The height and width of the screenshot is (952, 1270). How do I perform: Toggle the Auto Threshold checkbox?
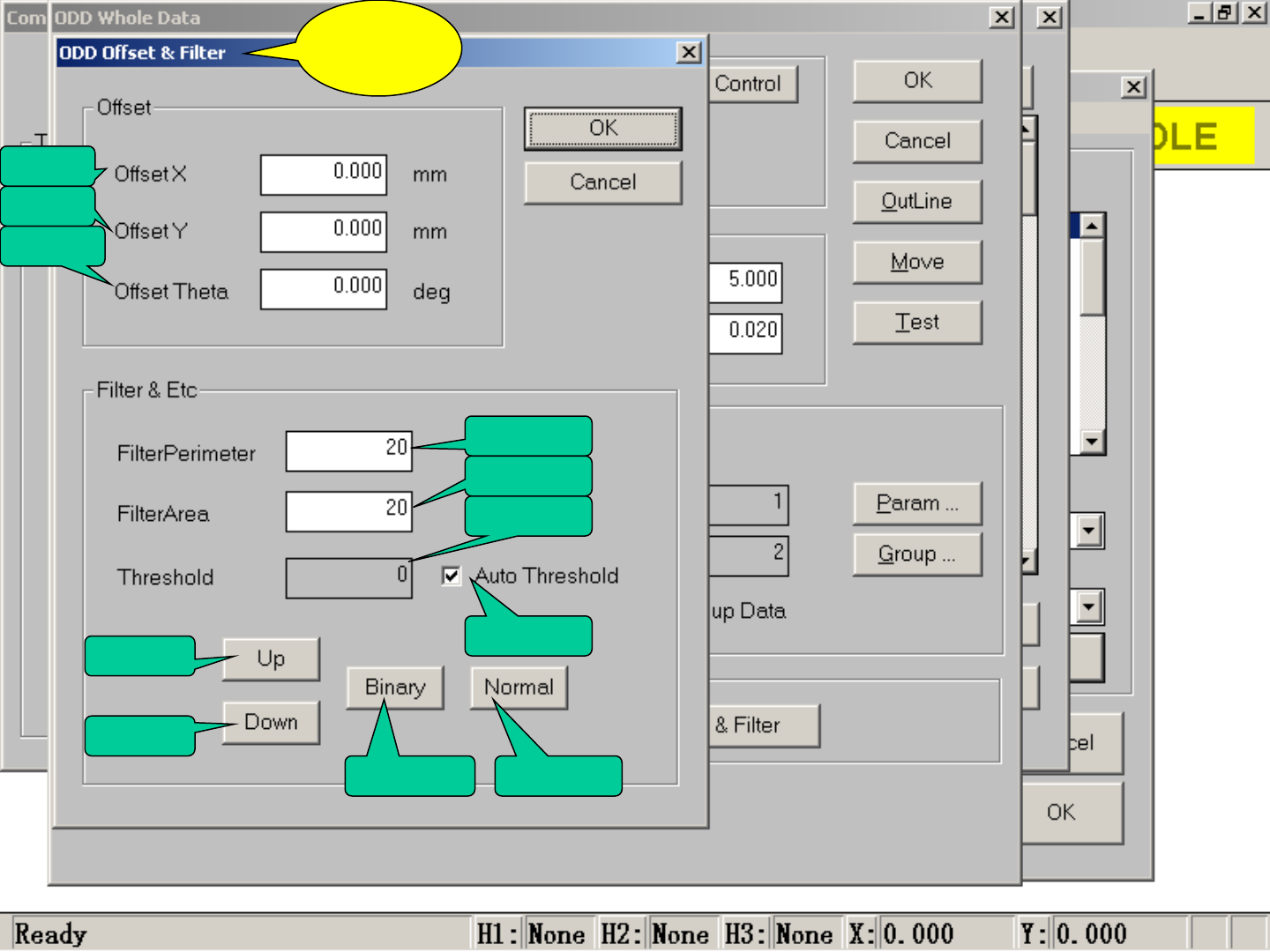[x=451, y=576]
